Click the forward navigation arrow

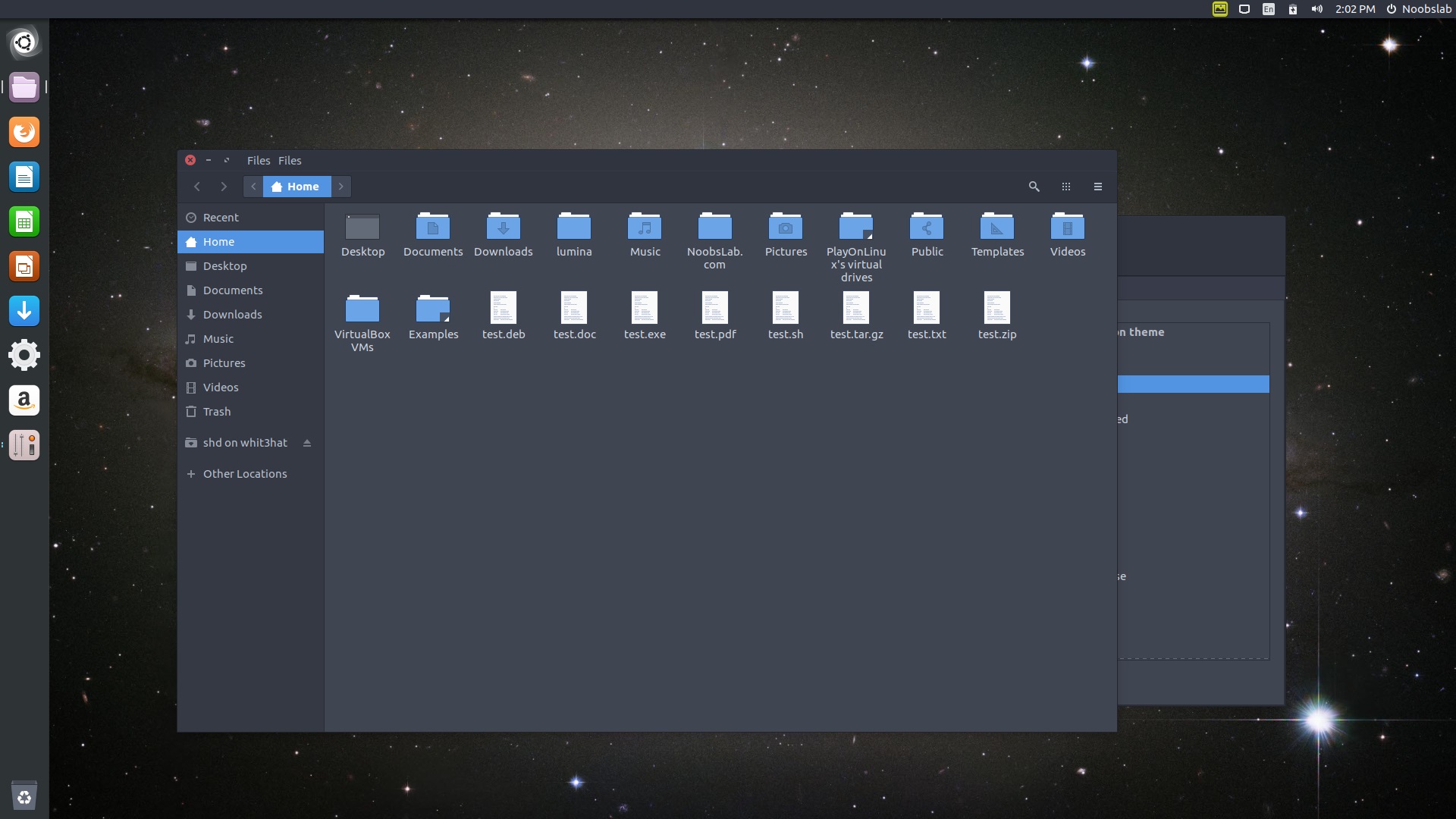coord(224,187)
